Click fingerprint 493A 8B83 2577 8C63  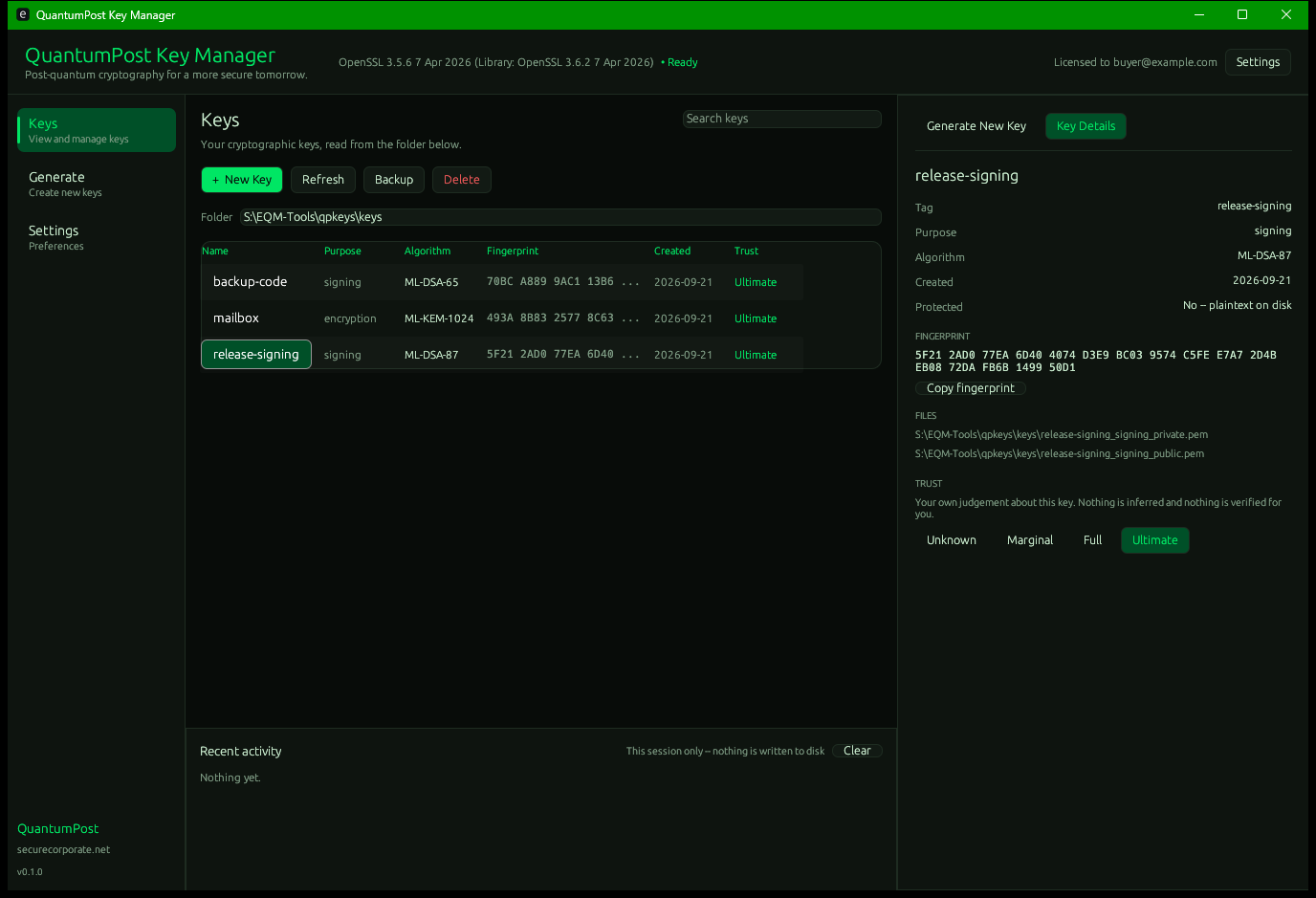tap(563, 318)
